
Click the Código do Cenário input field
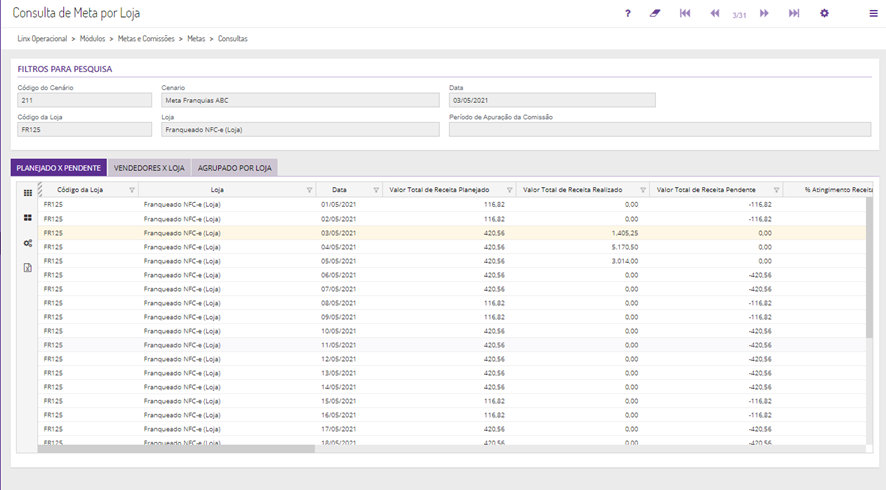[83, 100]
